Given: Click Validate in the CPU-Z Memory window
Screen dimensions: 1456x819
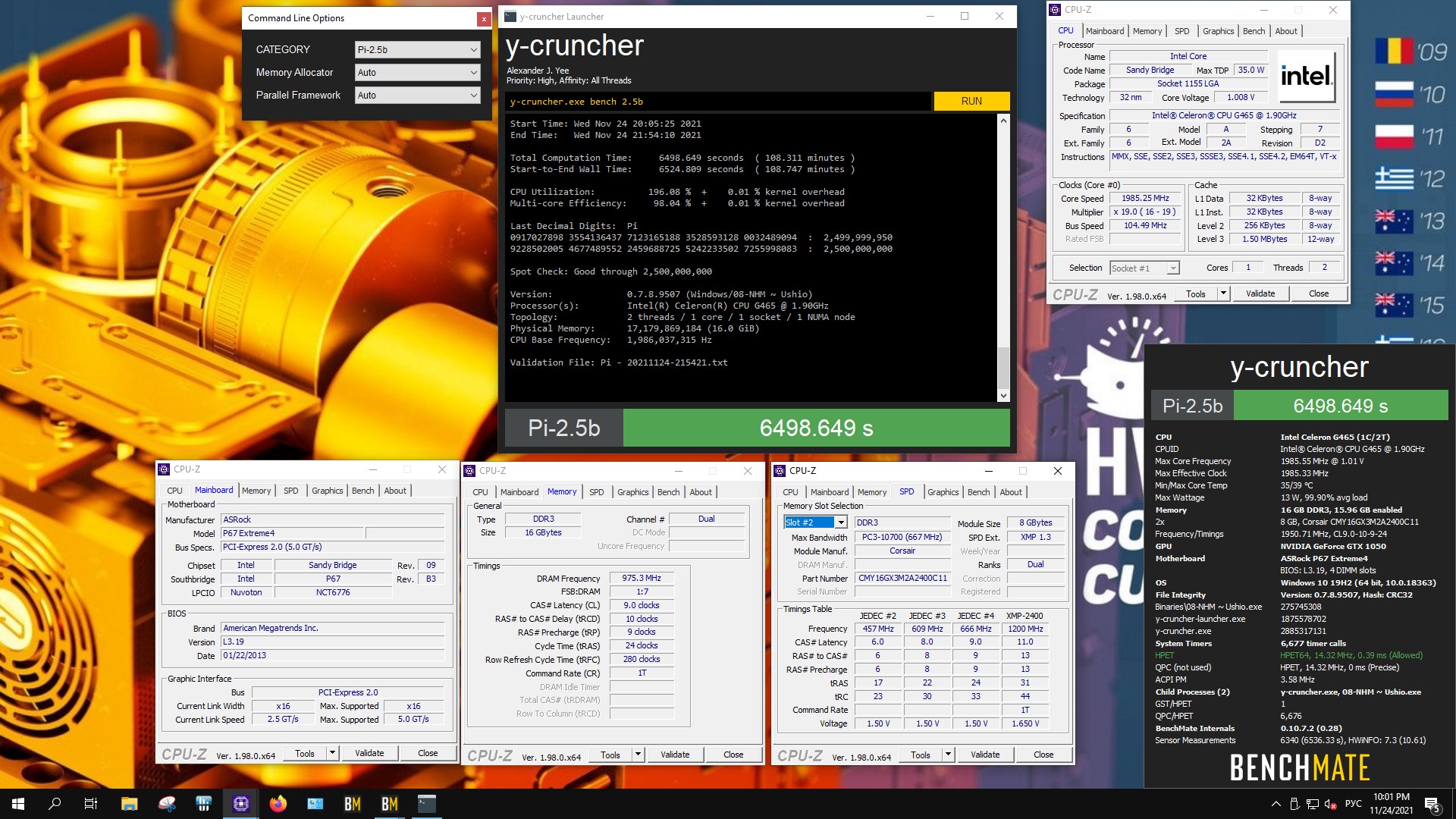Looking at the screenshot, I should point(675,755).
